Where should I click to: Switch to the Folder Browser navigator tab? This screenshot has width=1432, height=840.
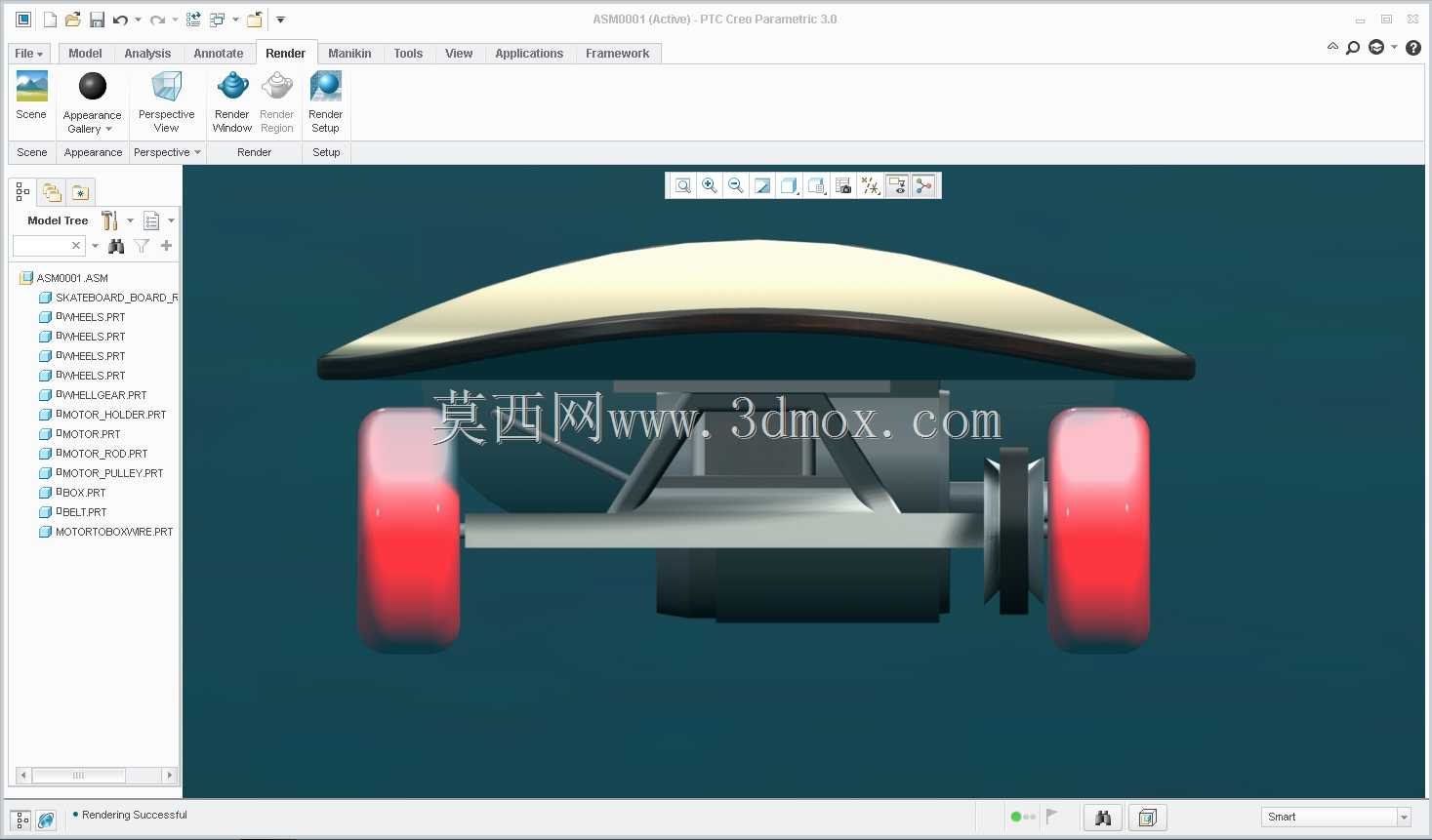tap(52, 192)
